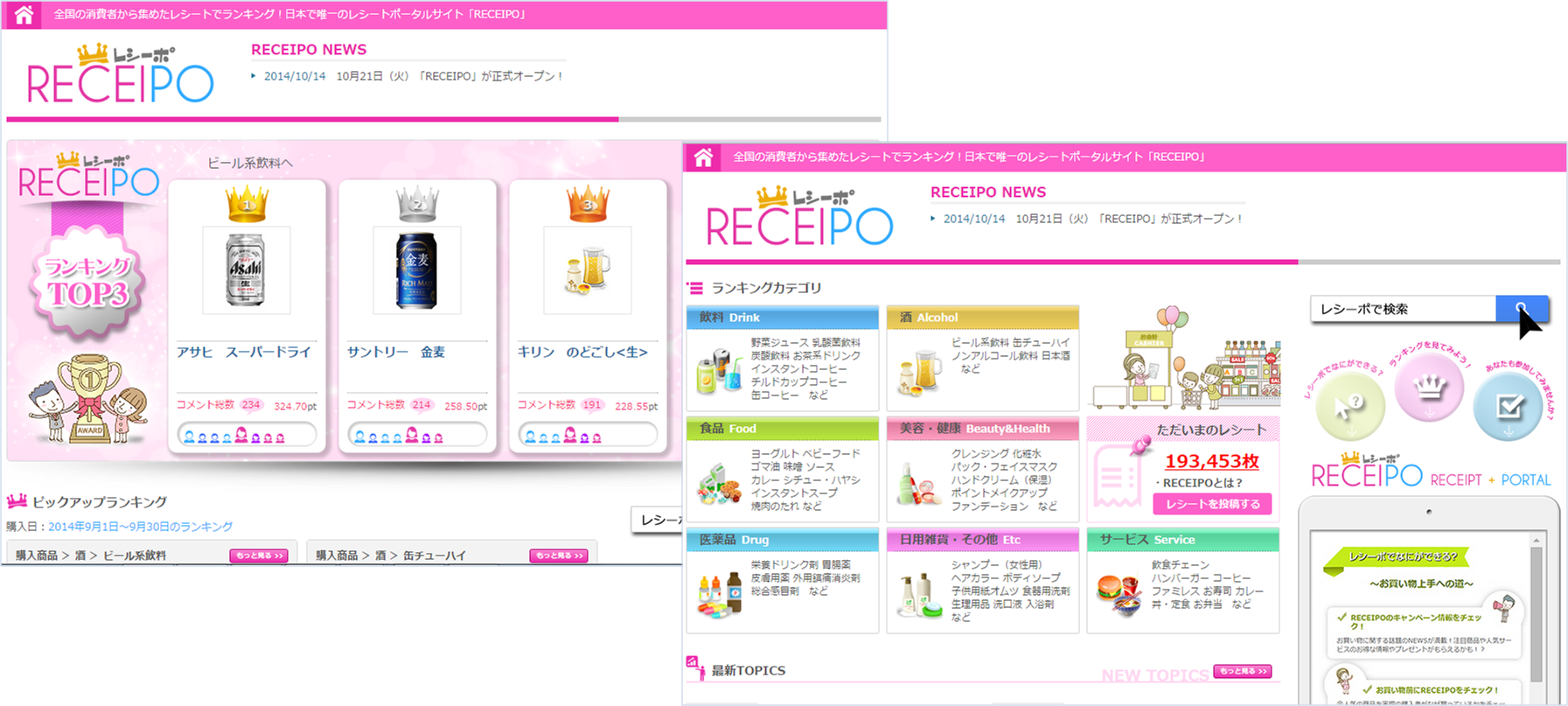
Task: Open the Food category grocery icon
Action: pyautogui.click(x=719, y=482)
